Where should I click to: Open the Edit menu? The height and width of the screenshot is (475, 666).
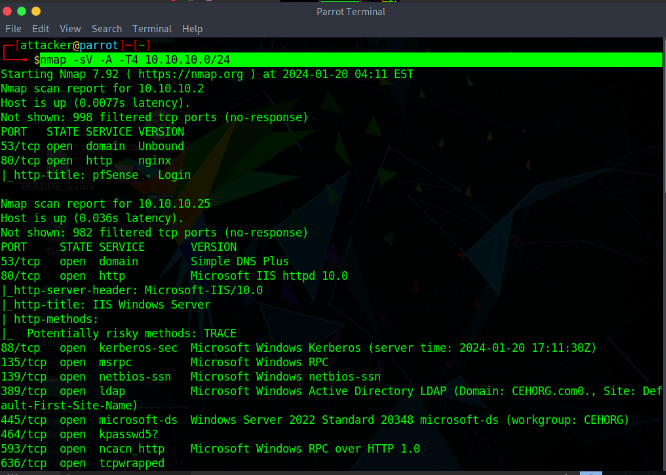point(41,29)
